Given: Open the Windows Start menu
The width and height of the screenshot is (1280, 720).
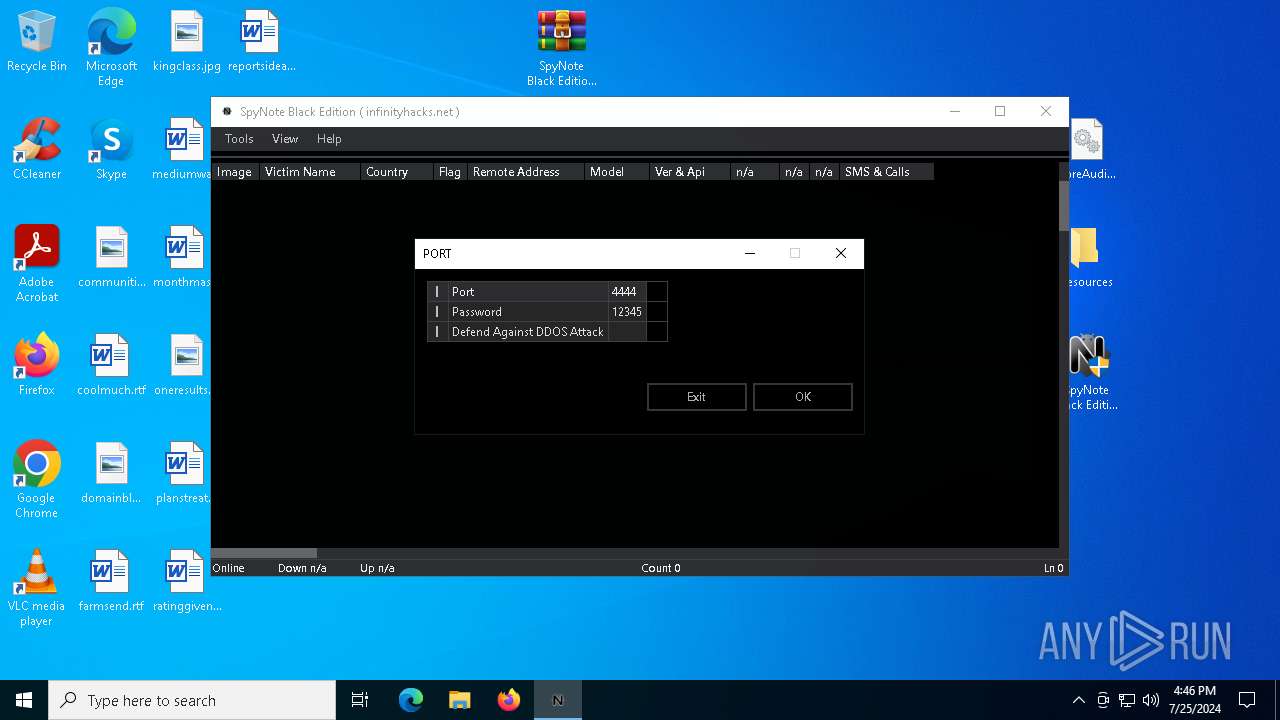Looking at the screenshot, I should (24, 700).
